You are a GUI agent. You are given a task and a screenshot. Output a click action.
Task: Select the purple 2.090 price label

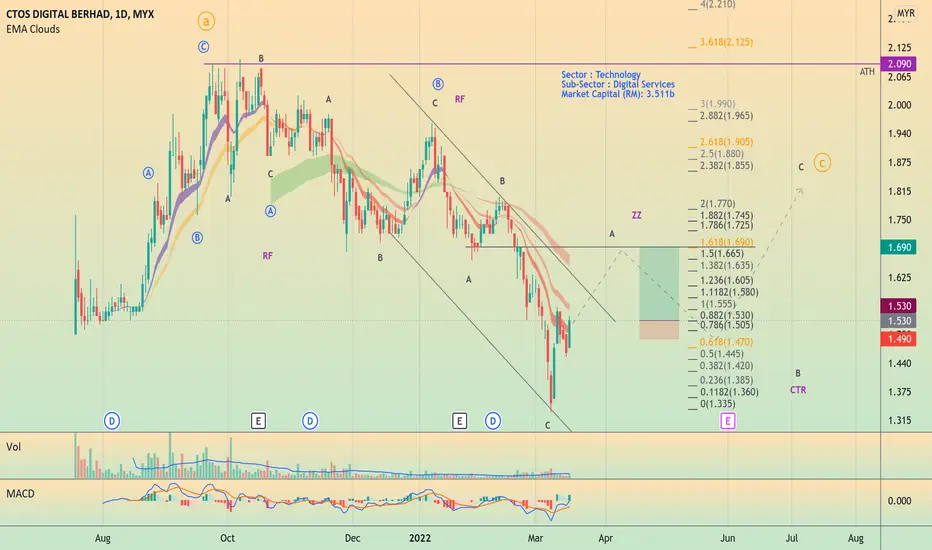coord(899,64)
